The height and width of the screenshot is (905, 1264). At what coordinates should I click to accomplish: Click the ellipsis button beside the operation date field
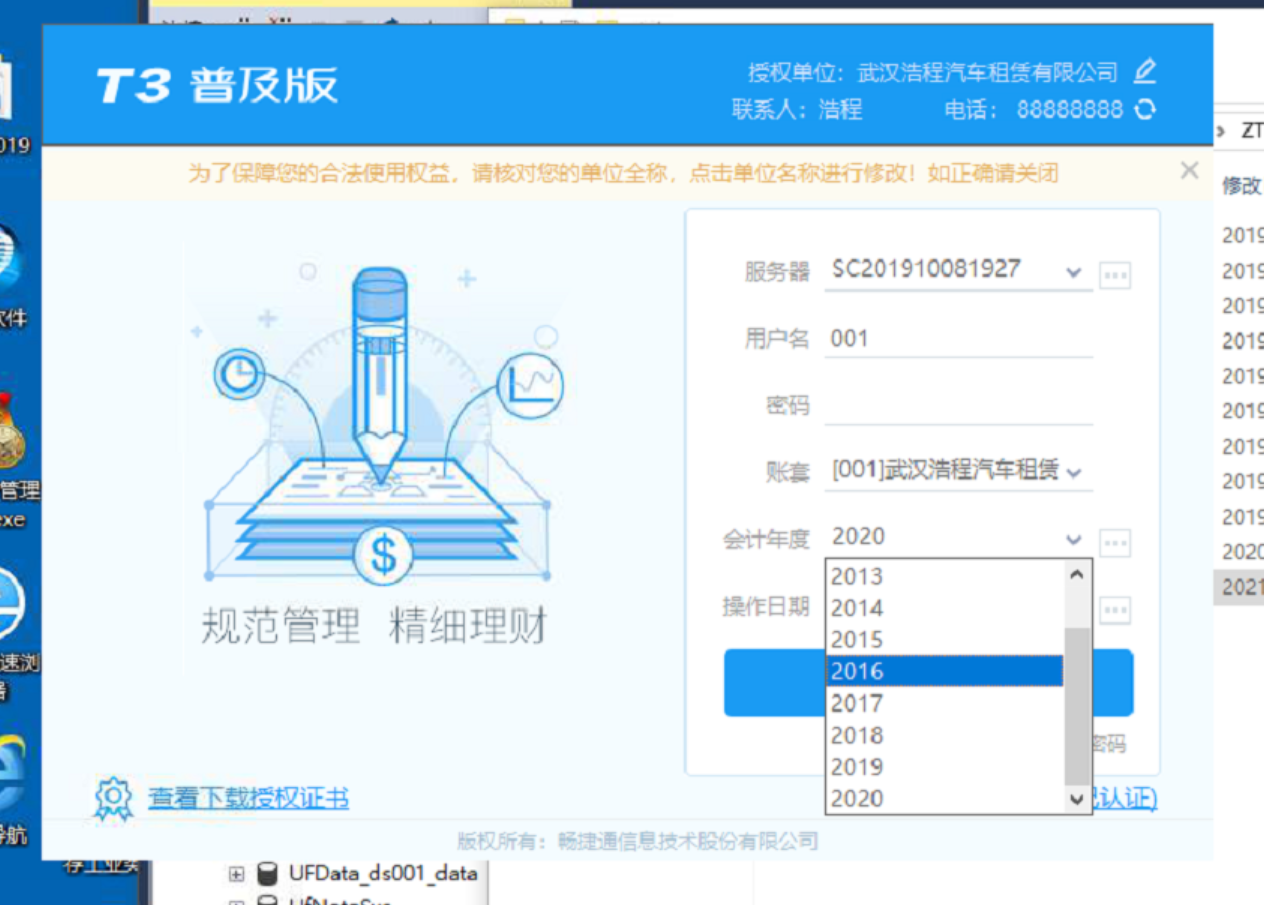(1115, 610)
